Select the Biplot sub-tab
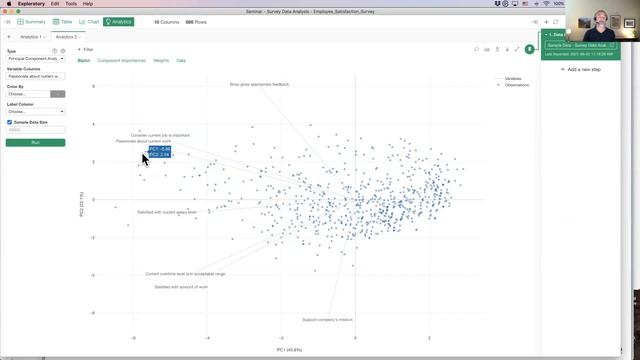Viewport: 640px width, 360px height. (84, 60)
